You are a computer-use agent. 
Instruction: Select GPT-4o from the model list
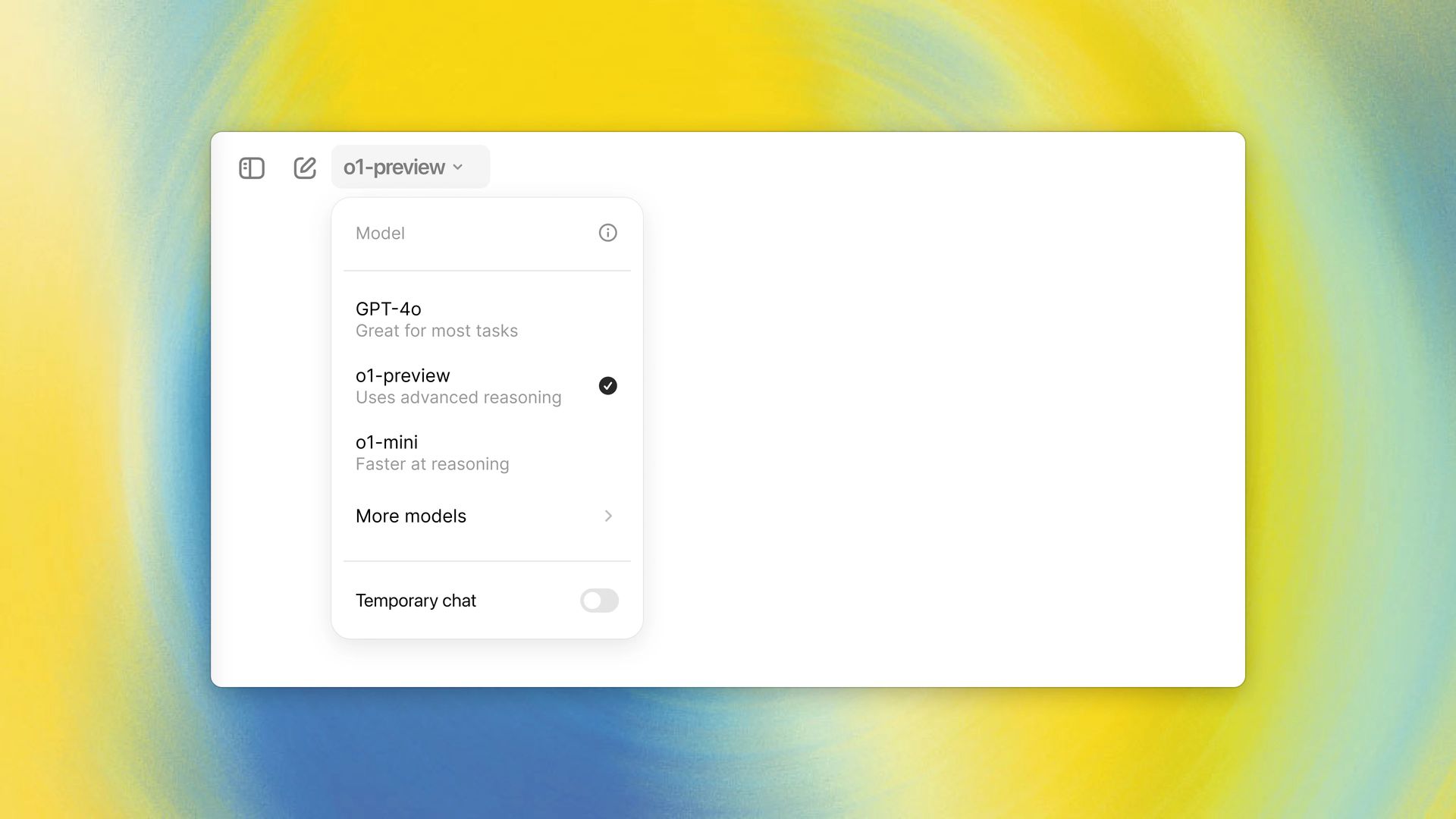[485, 318]
